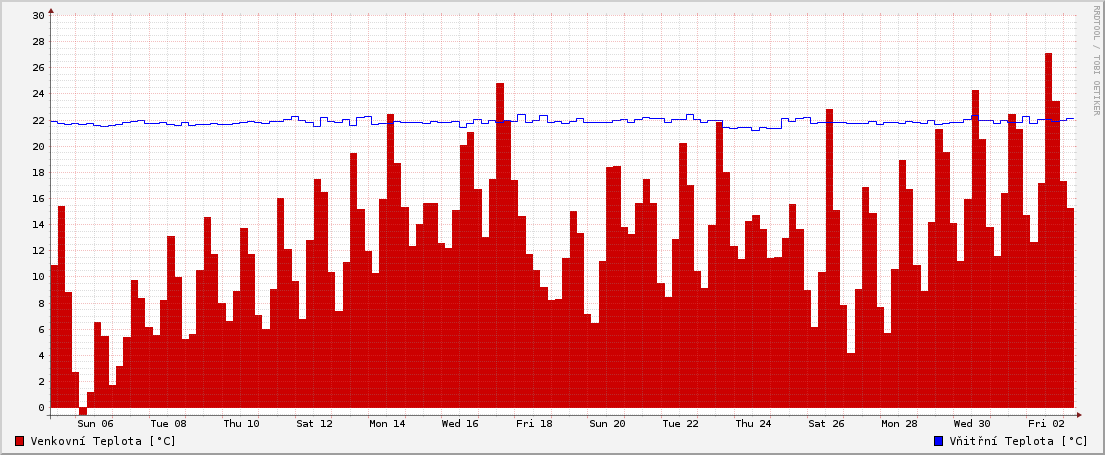Click the y-axis value 4
This screenshot has height=455, width=1105.
pyautogui.click(x=42, y=356)
